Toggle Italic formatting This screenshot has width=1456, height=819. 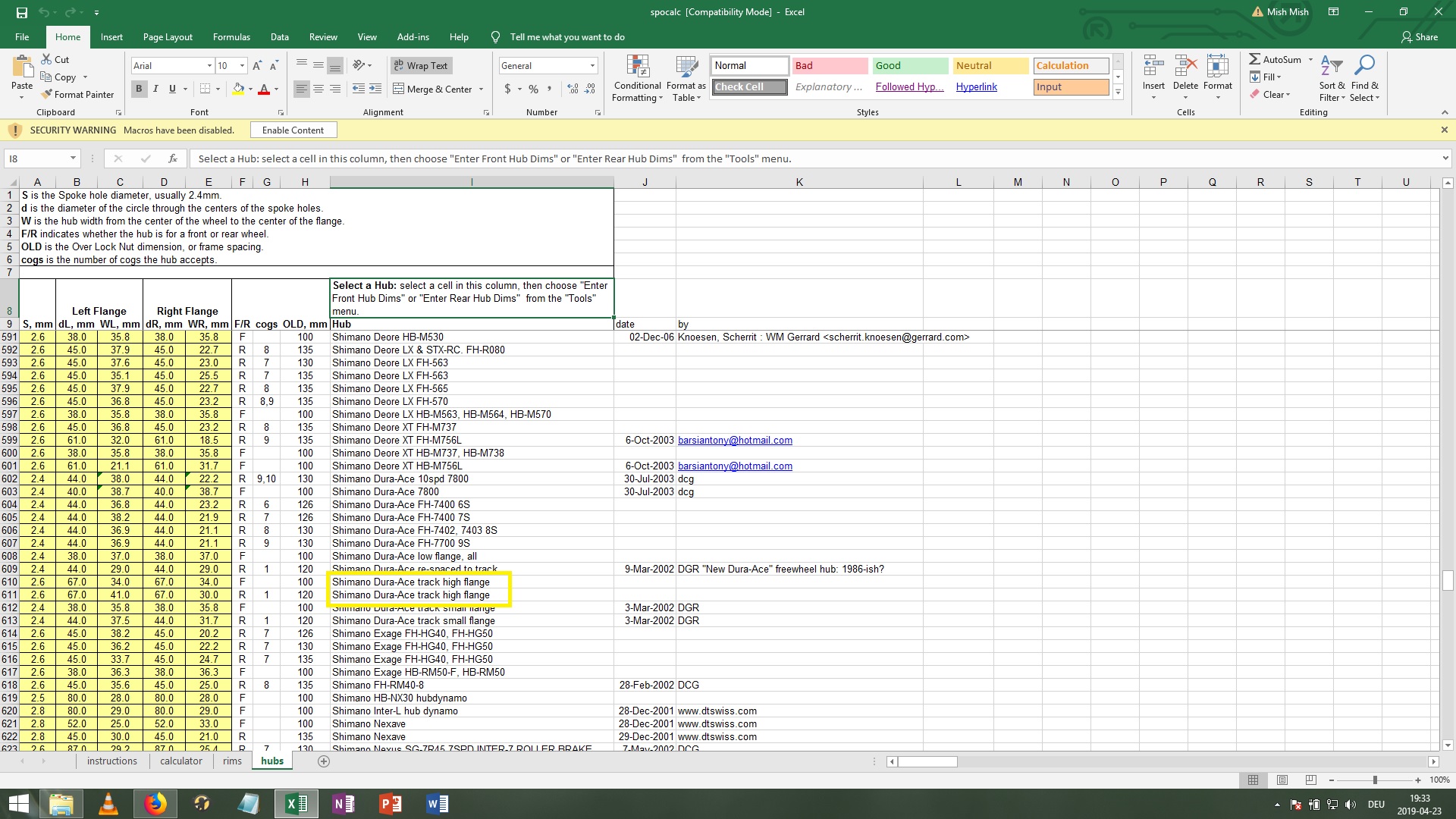click(x=155, y=89)
